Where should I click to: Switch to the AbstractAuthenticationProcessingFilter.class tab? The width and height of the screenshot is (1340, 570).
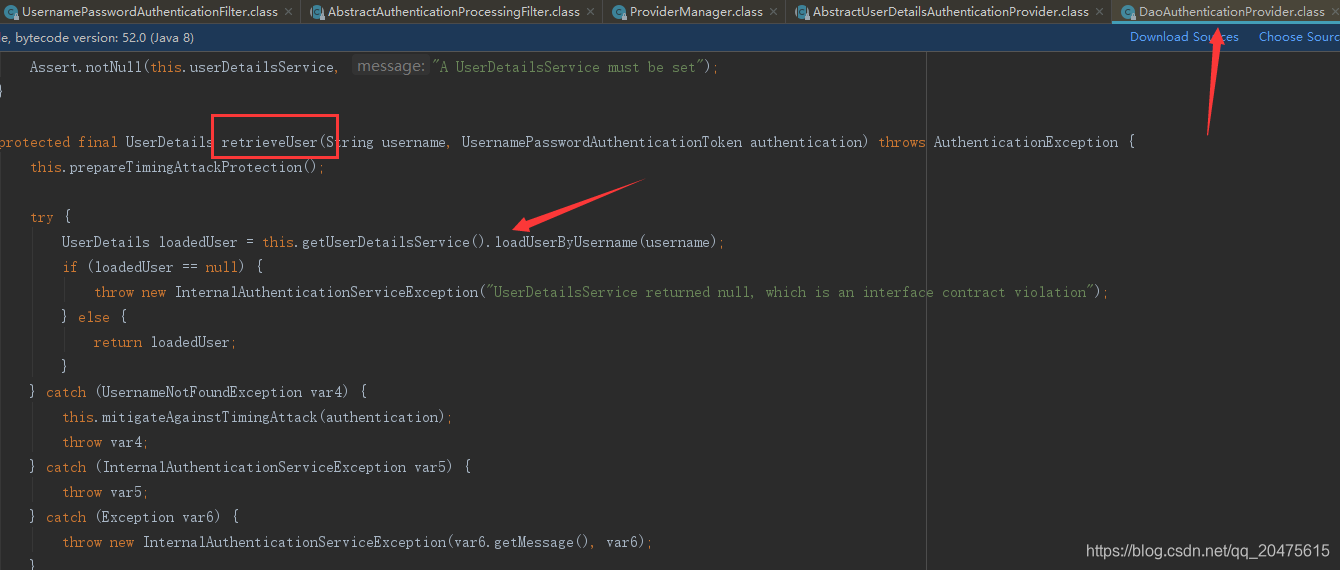454,12
